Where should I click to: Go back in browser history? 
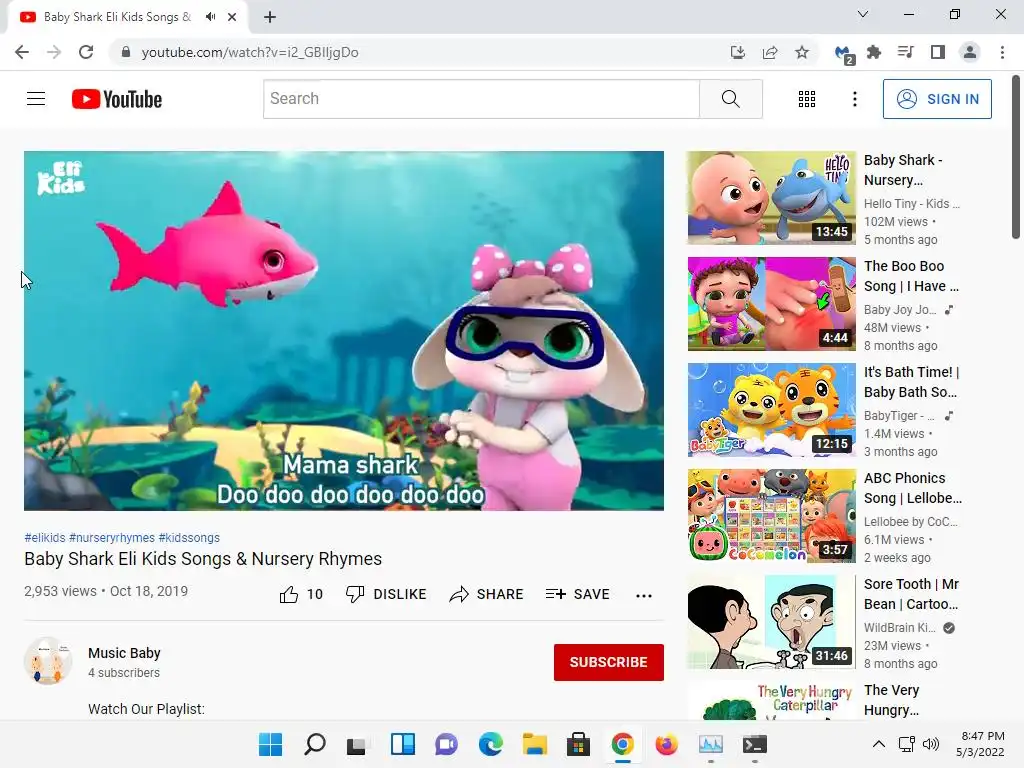(22, 52)
